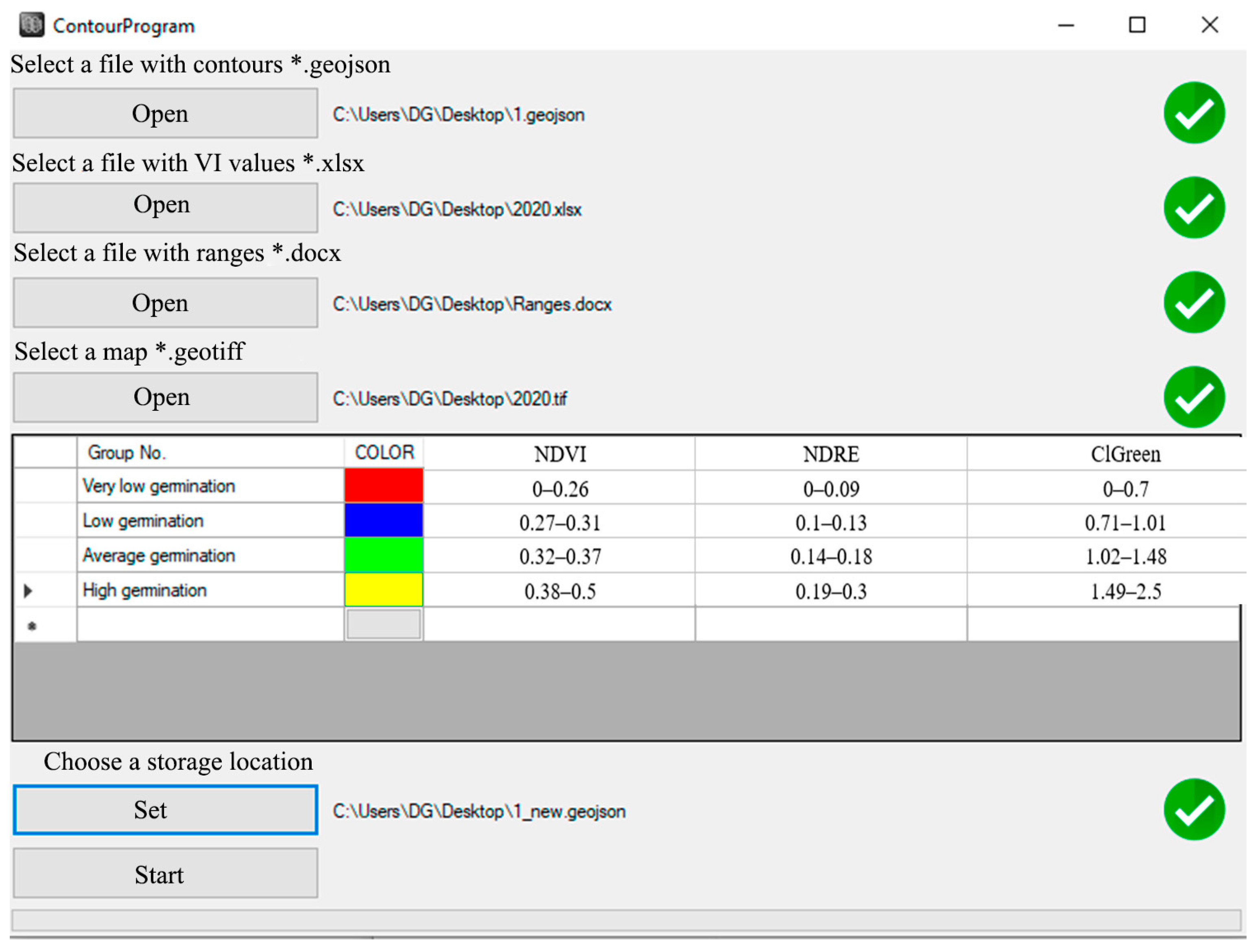
Task: Click the green checkmark beside 2020.xlsx file
Action: click(x=1194, y=207)
